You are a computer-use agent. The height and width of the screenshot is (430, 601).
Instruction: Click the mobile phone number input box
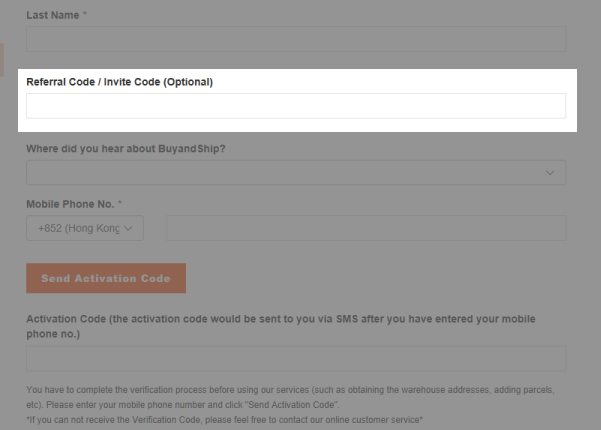[366, 228]
